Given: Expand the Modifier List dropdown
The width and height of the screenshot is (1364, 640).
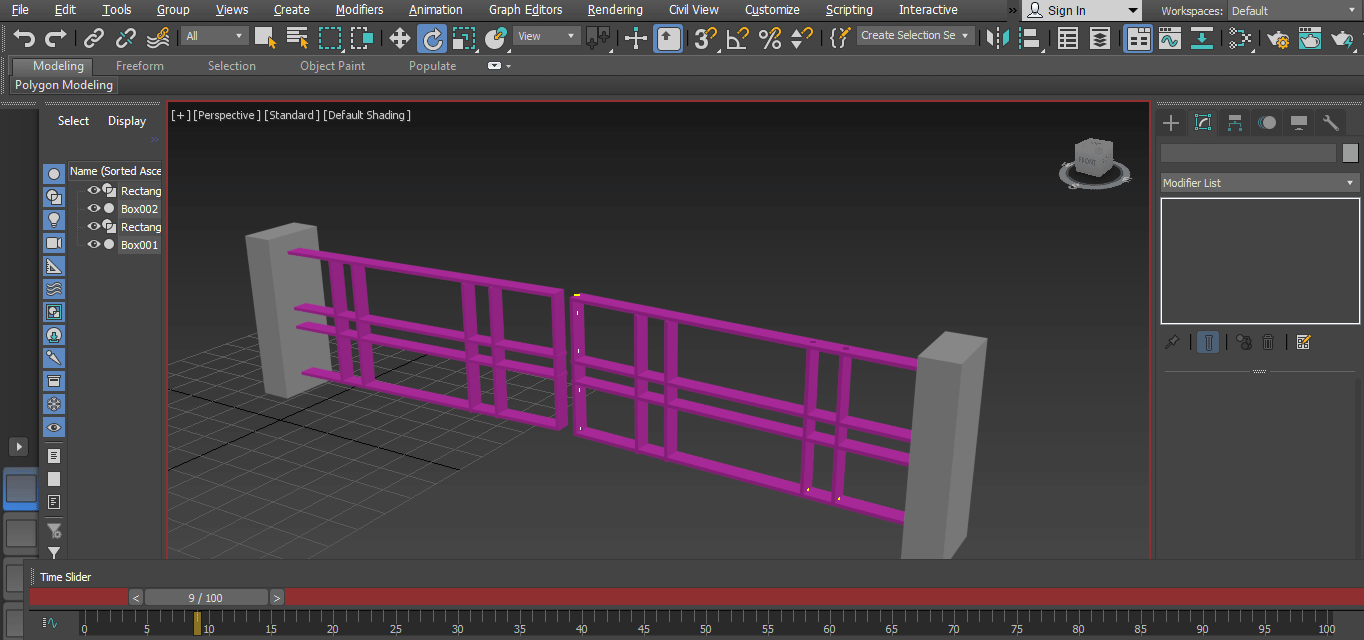Looking at the screenshot, I should pyautogui.click(x=1258, y=183).
